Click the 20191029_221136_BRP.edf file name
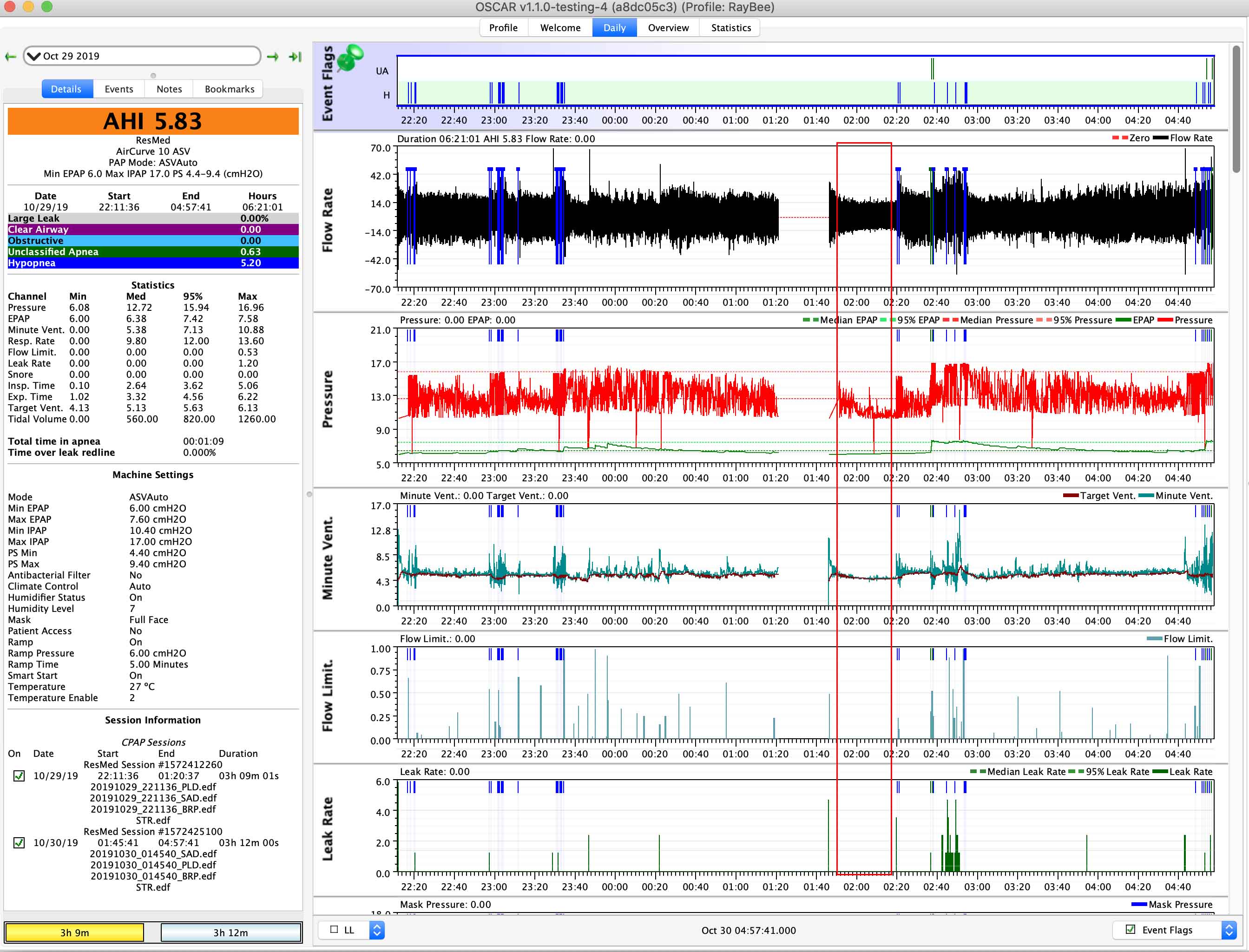 pyautogui.click(x=153, y=809)
